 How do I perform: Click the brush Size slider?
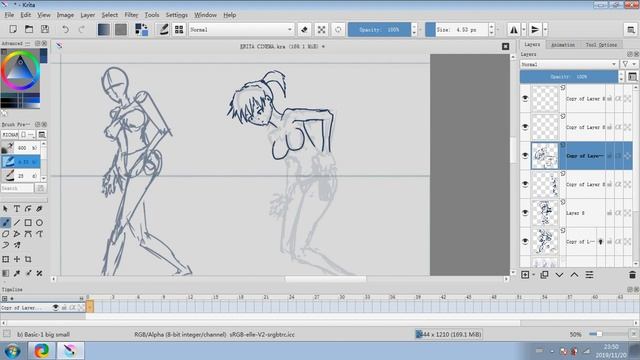pyautogui.click(x=456, y=29)
